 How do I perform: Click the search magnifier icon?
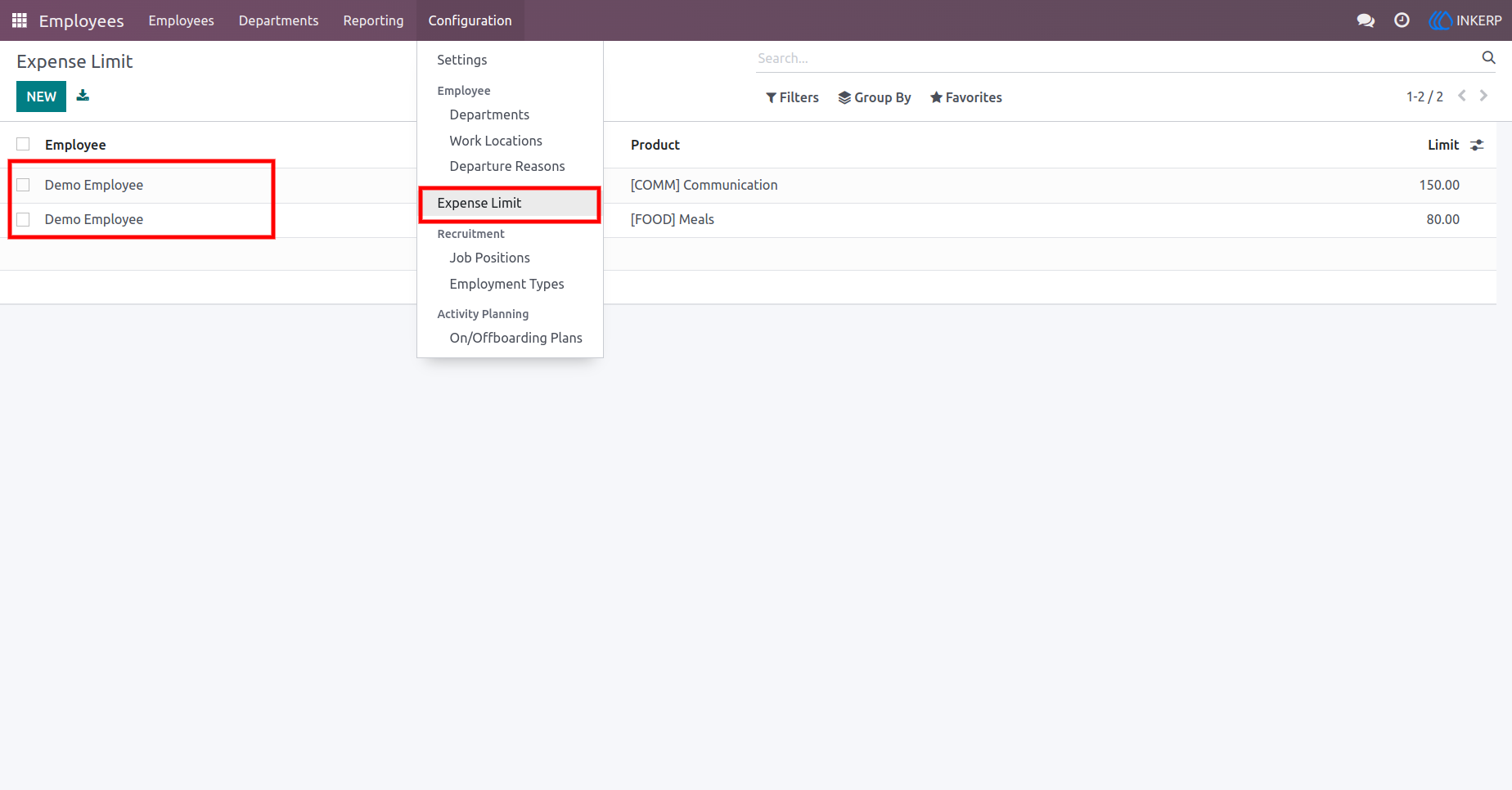point(1488,57)
